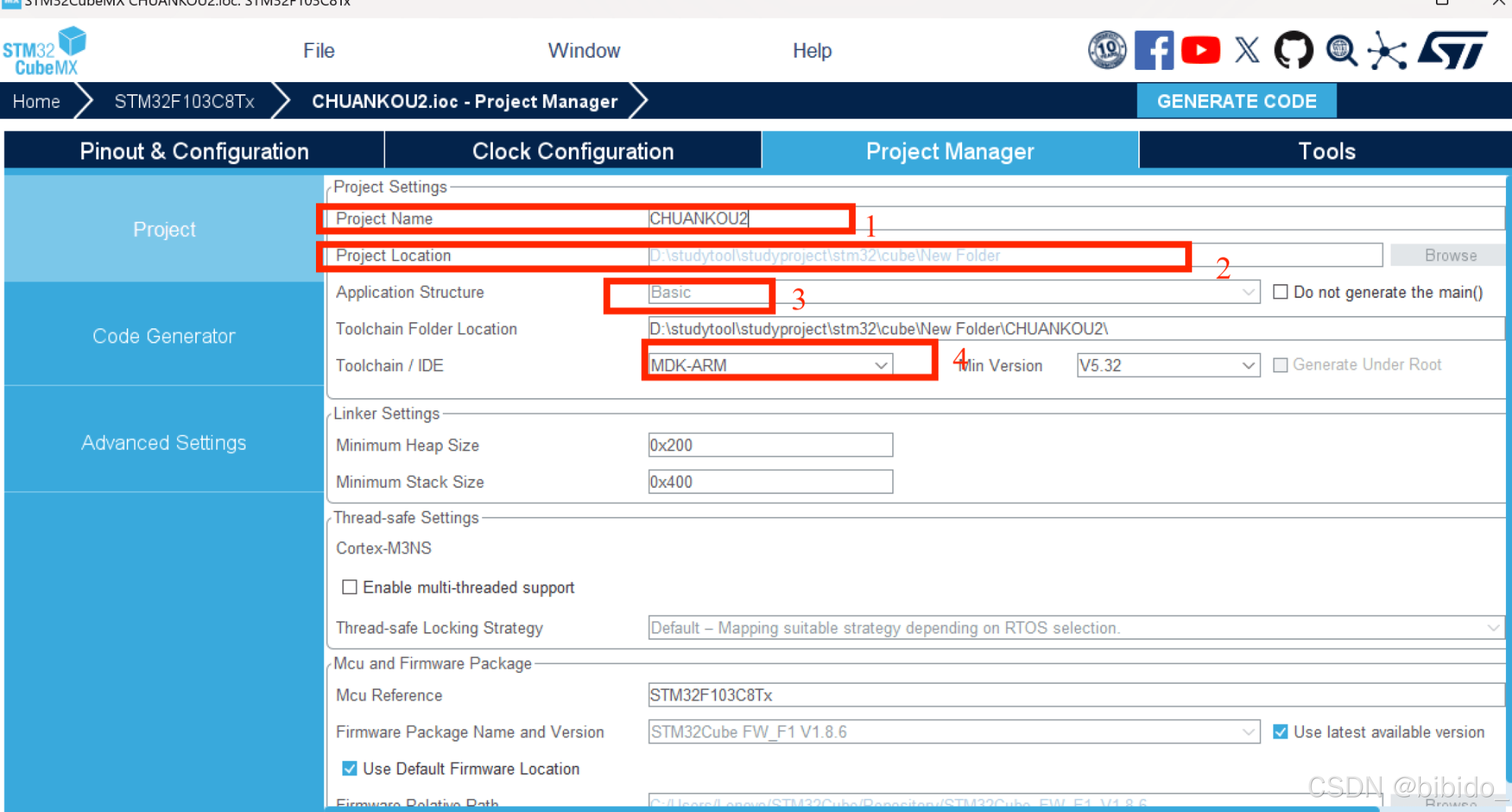Open the Toolchain / IDE dropdown
The width and height of the screenshot is (1512, 812).
coord(770,366)
